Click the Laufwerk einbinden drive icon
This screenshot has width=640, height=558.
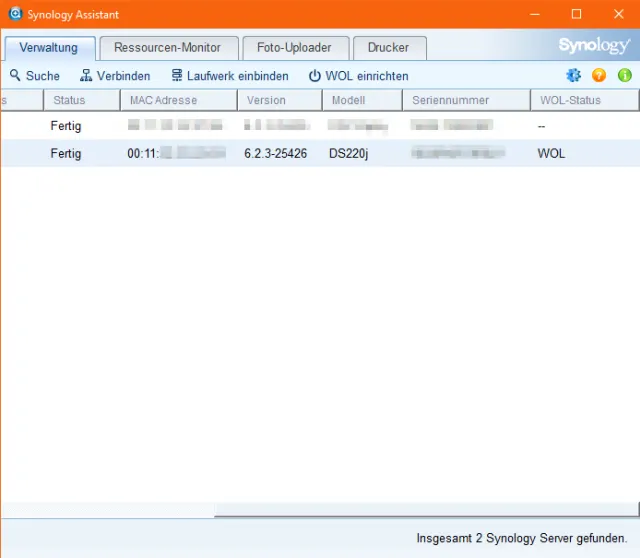tap(177, 75)
